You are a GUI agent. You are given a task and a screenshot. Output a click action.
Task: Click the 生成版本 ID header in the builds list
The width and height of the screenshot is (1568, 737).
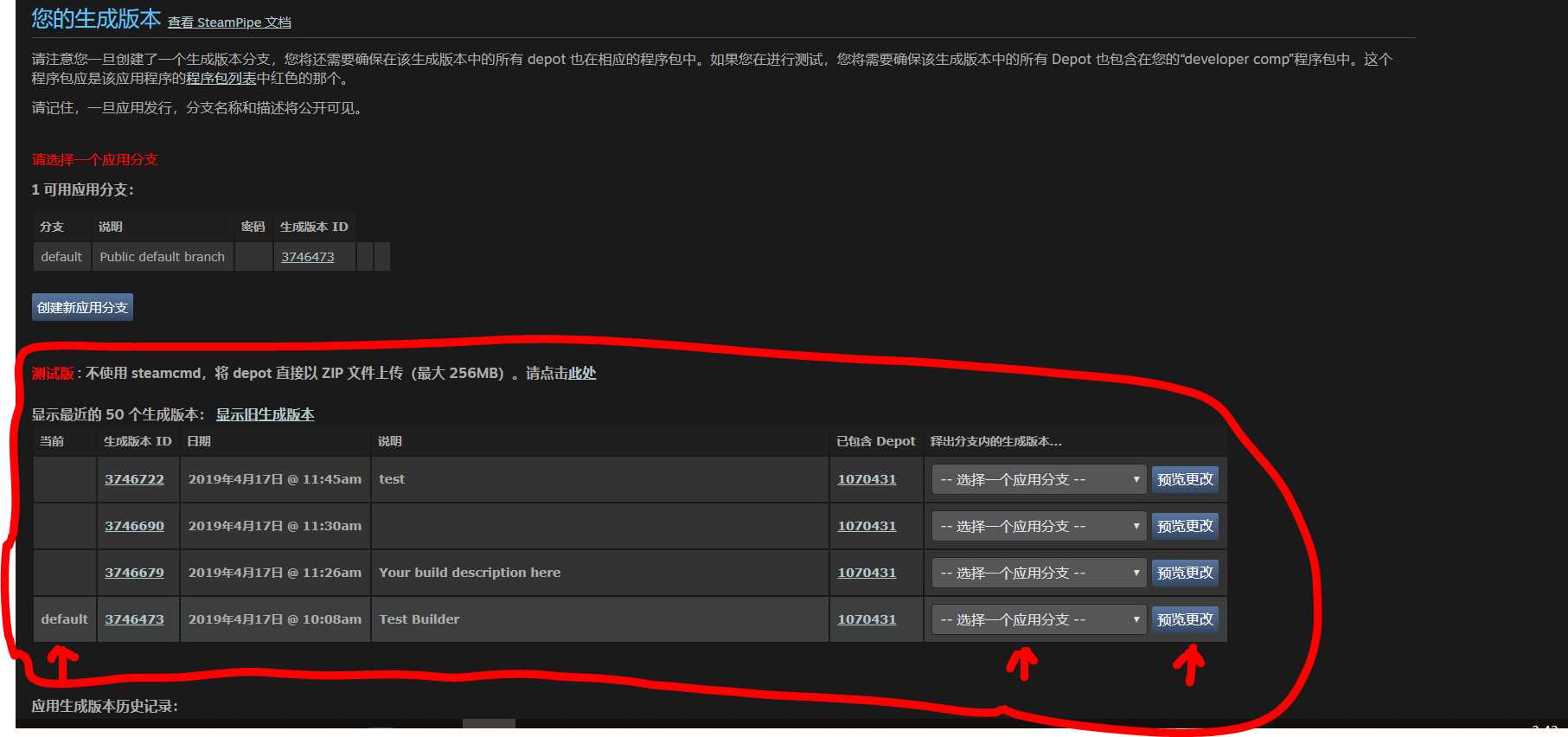click(138, 441)
